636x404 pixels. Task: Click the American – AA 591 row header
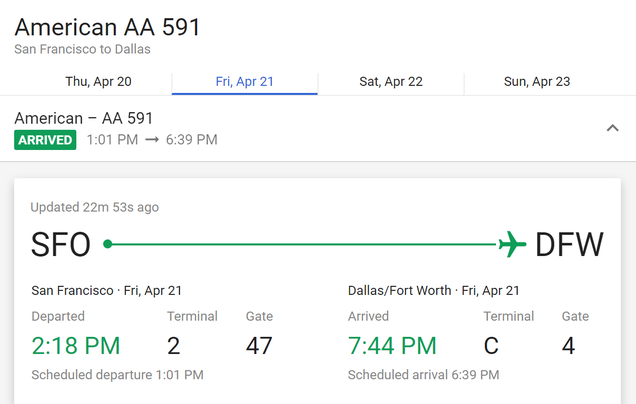[318, 129]
